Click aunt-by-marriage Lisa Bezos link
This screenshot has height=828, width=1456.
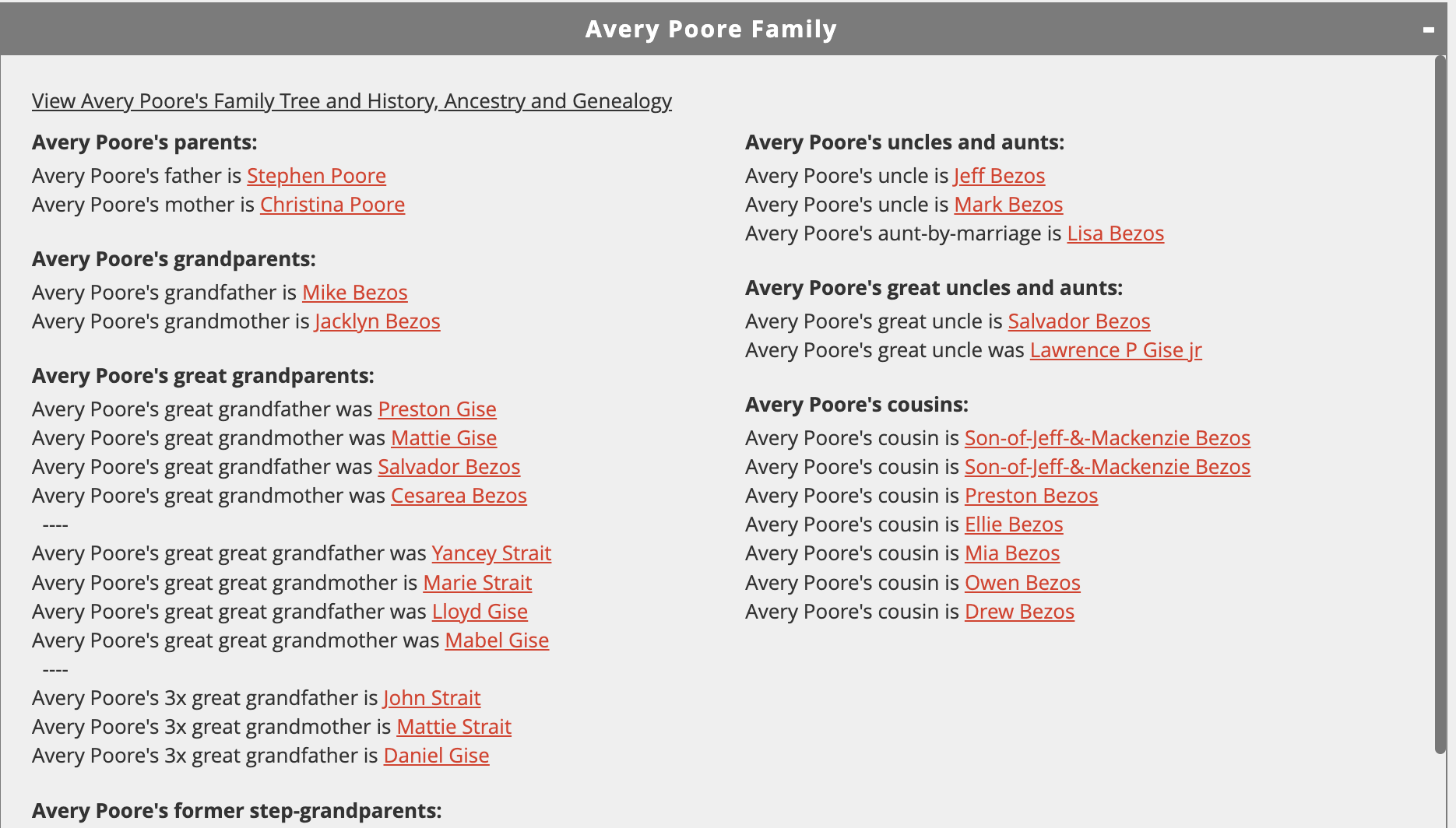(x=1115, y=233)
